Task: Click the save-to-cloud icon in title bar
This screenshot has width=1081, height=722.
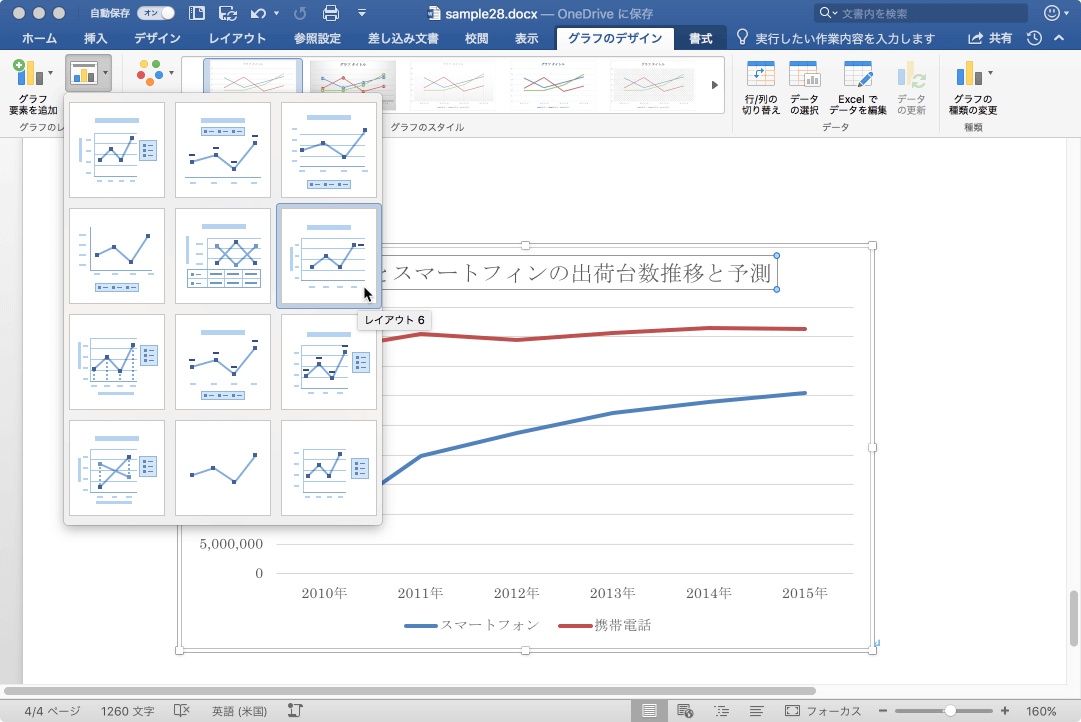Action: pos(228,13)
